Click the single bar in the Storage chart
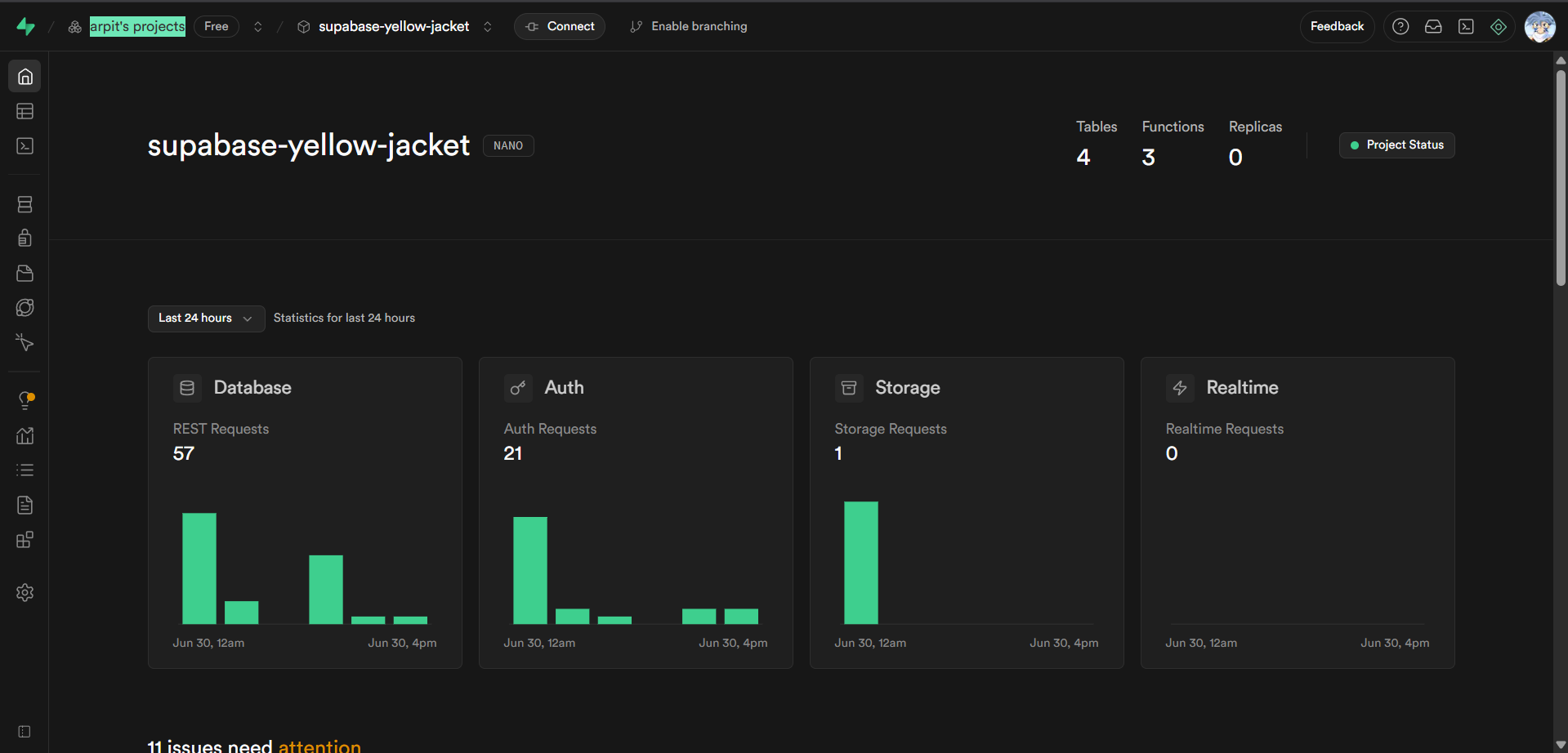 (861, 563)
